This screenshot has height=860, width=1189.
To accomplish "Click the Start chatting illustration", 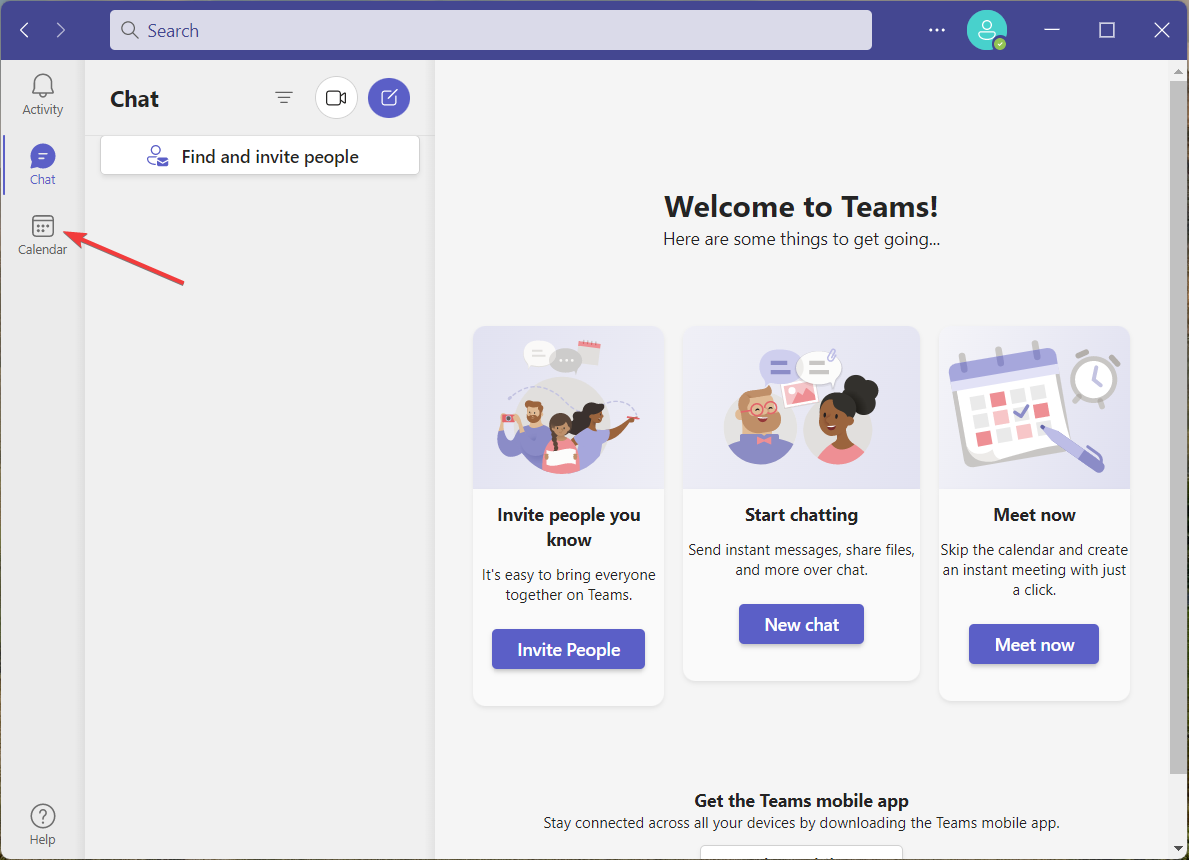I will (x=802, y=408).
